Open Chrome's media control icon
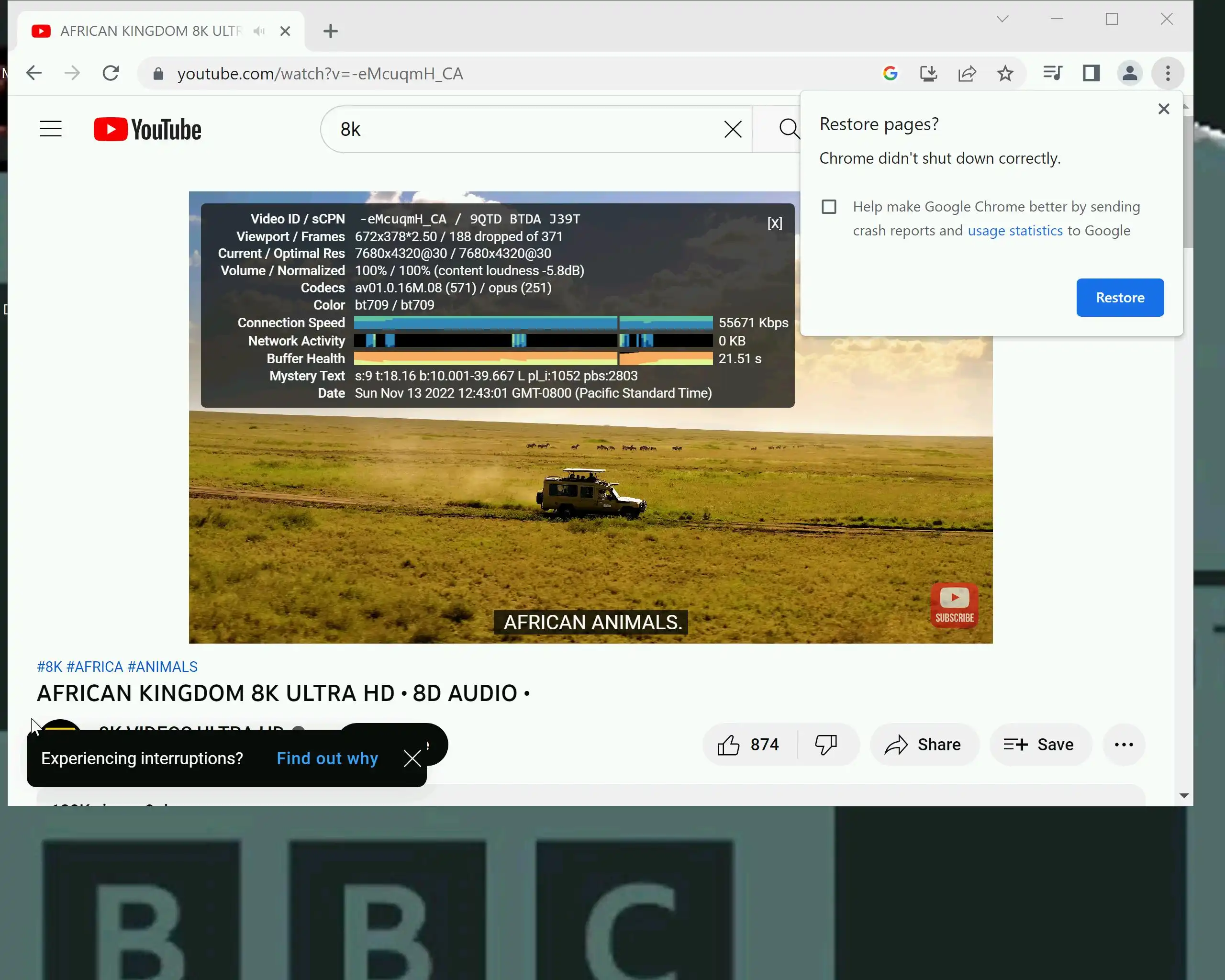This screenshot has height=980, width=1225. tap(1052, 73)
